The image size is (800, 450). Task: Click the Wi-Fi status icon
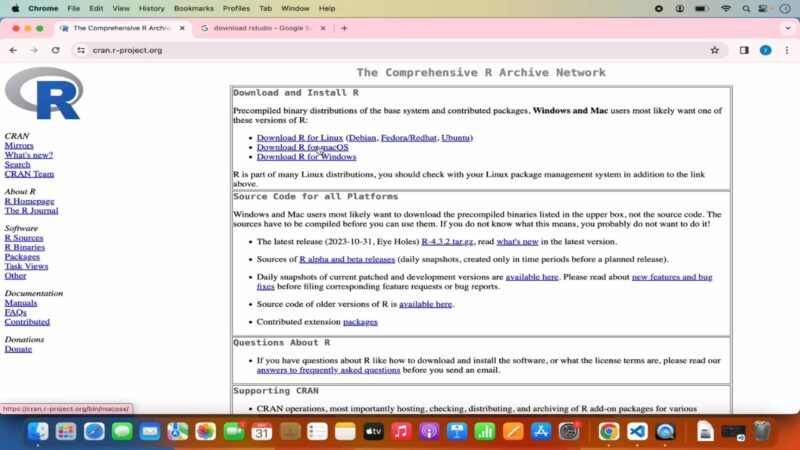tap(726, 8)
